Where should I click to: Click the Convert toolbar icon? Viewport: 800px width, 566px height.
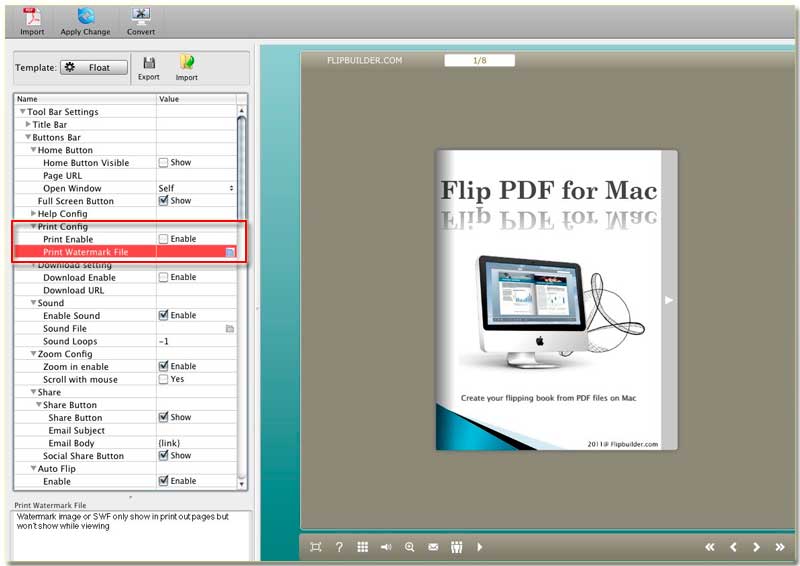point(141,16)
